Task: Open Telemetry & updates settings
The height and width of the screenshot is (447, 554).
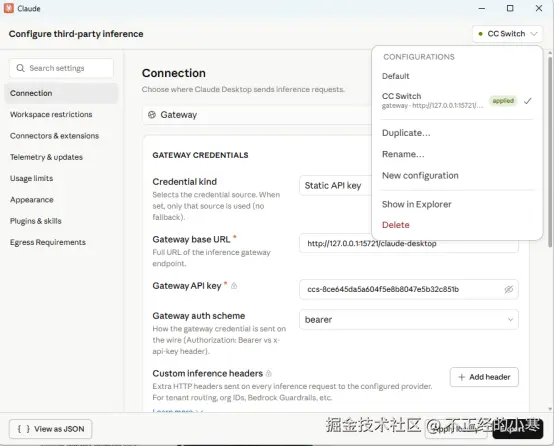Action: 46,157
